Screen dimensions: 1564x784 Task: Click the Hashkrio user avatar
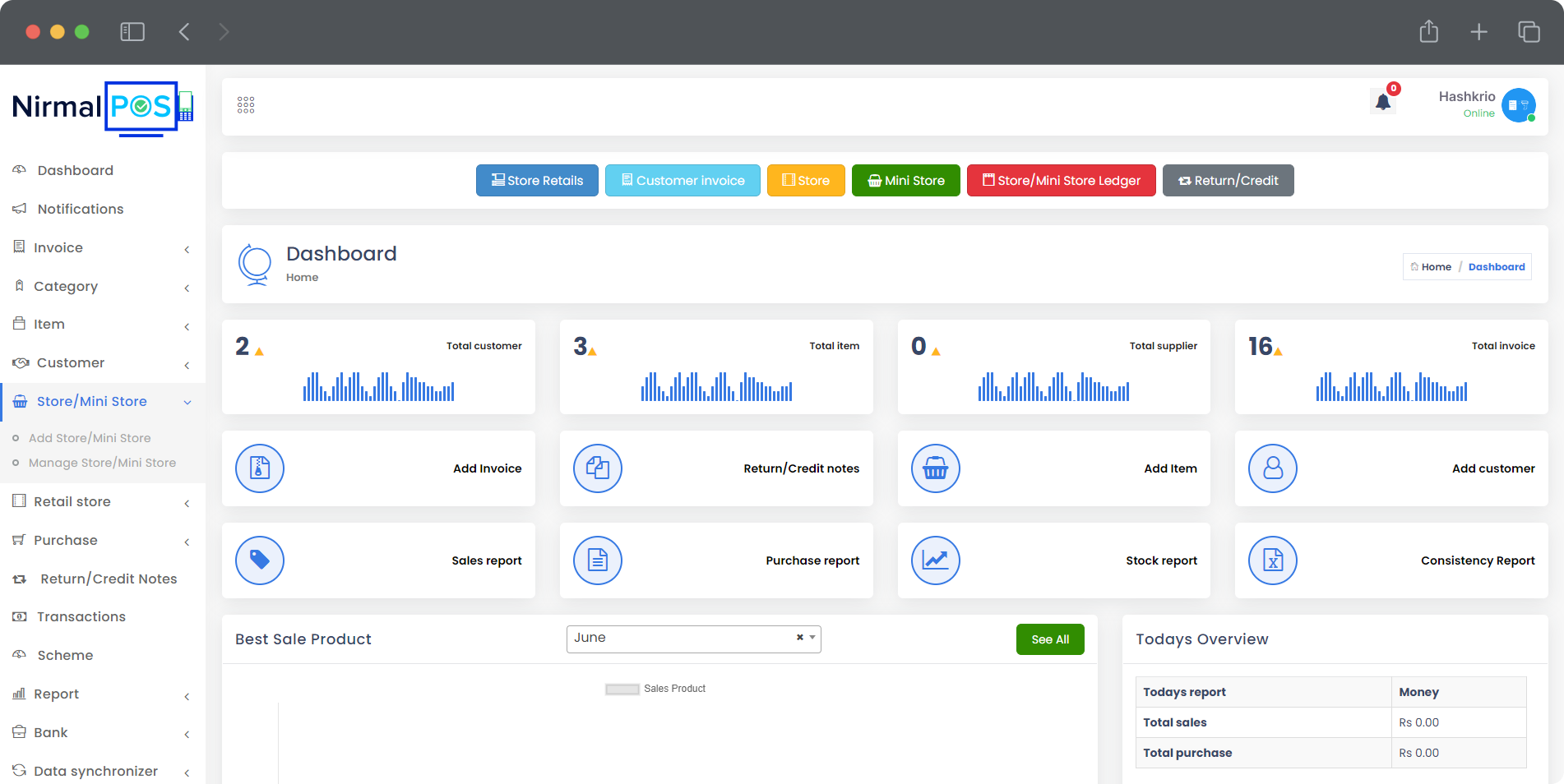[1518, 105]
